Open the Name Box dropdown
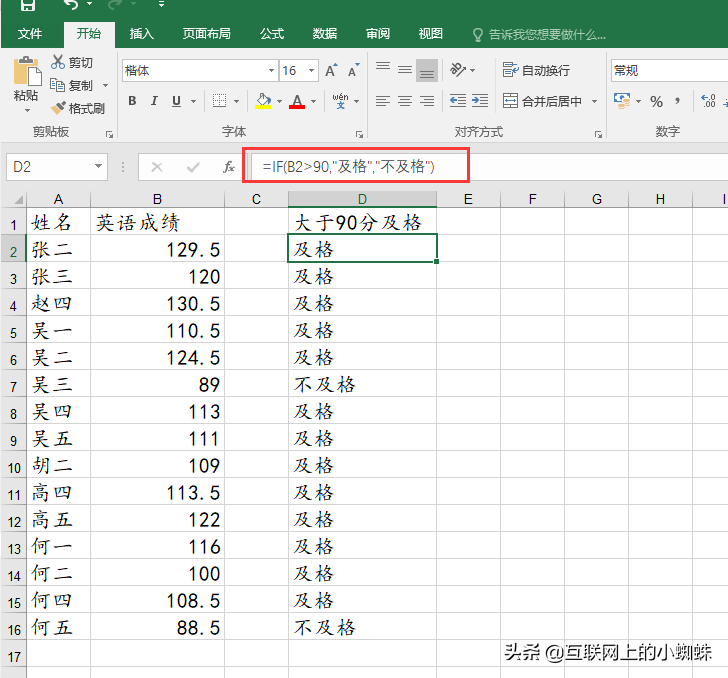This screenshot has height=678, width=728. coord(98,166)
